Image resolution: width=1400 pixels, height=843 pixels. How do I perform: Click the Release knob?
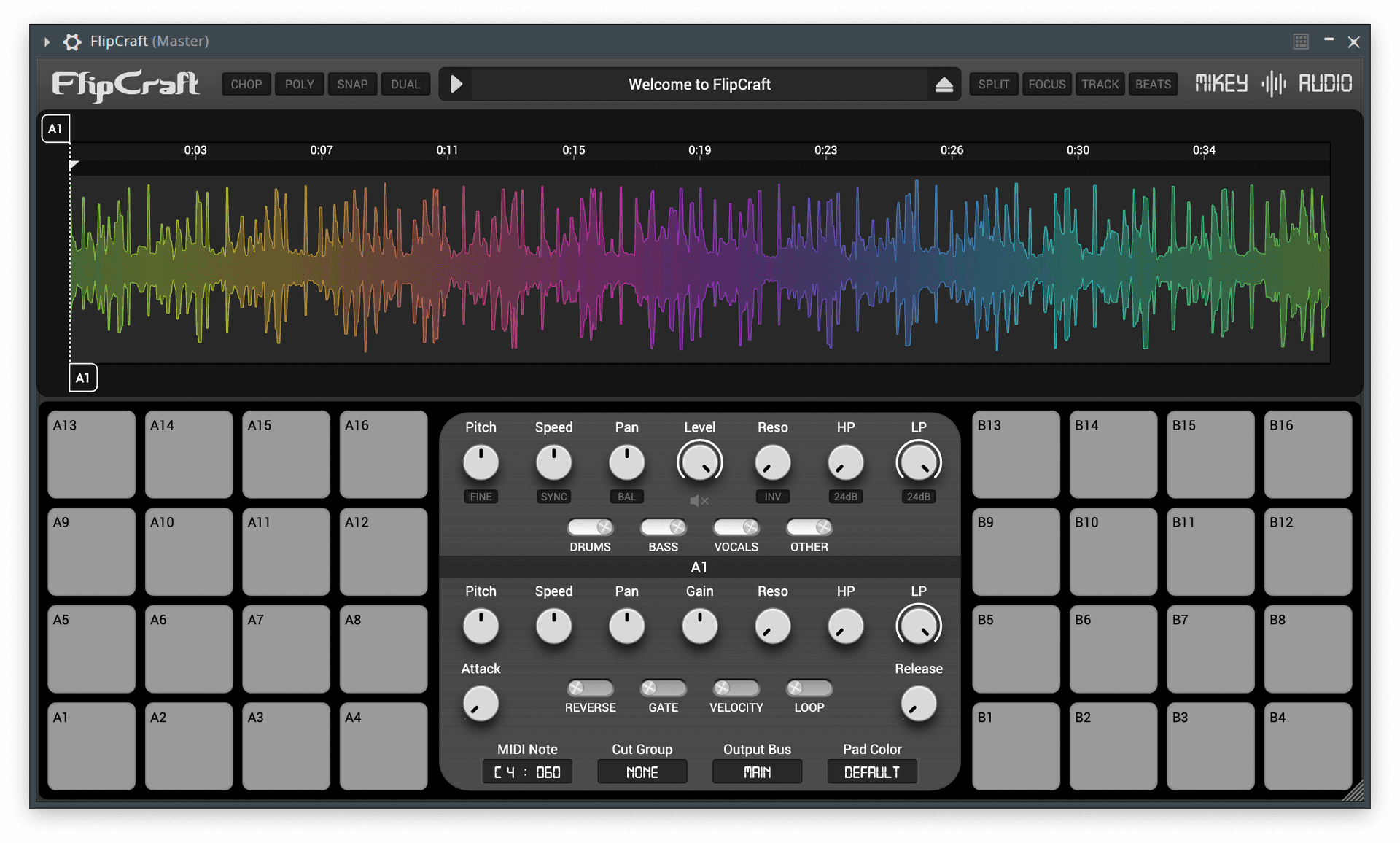pos(919,704)
